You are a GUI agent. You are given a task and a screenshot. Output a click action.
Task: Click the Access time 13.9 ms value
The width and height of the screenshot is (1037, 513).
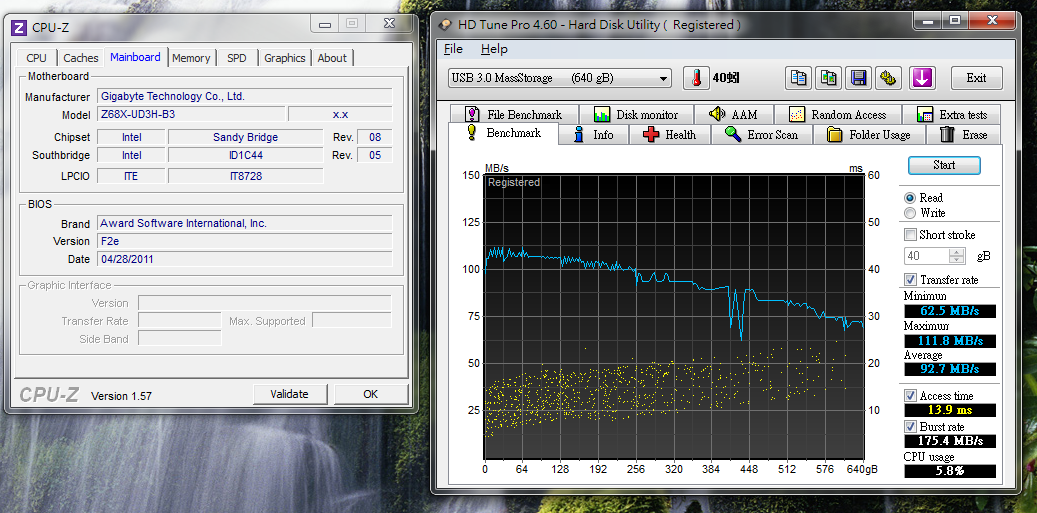950,411
